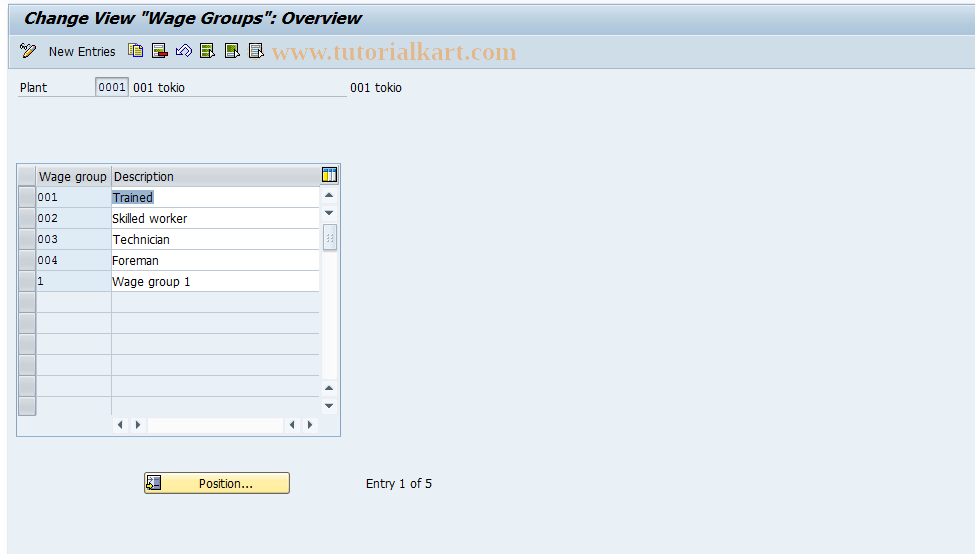
Task: Select row selector for wage group 003
Action: pyautogui.click(x=27, y=239)
